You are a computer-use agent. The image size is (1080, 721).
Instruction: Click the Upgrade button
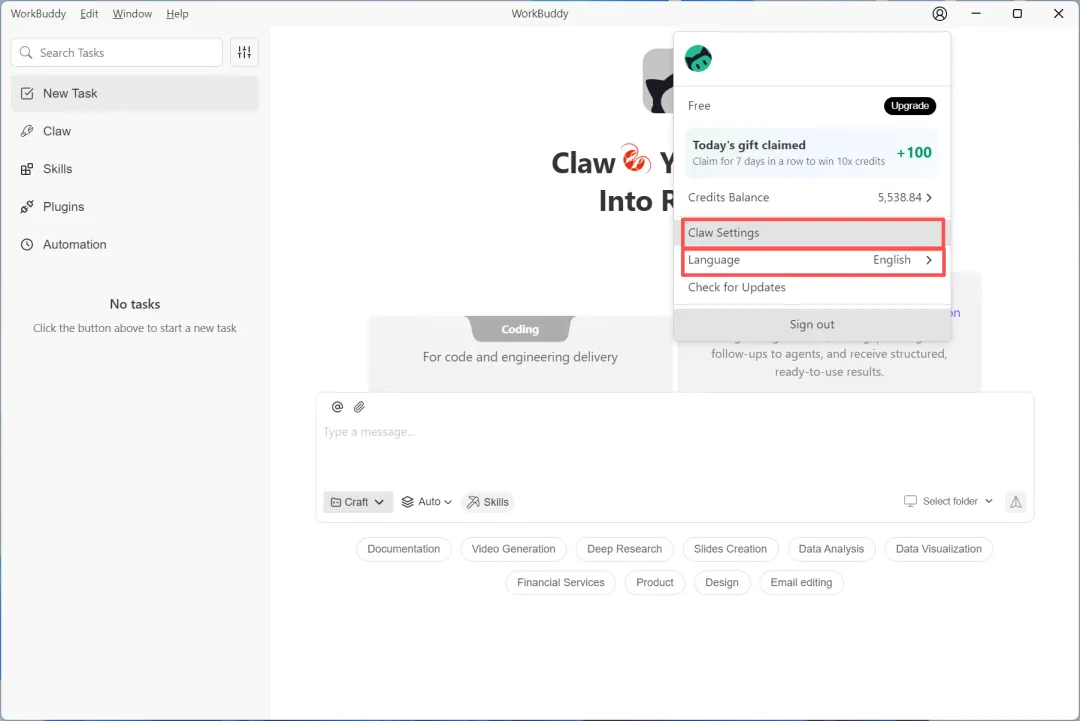click(910, 106)
